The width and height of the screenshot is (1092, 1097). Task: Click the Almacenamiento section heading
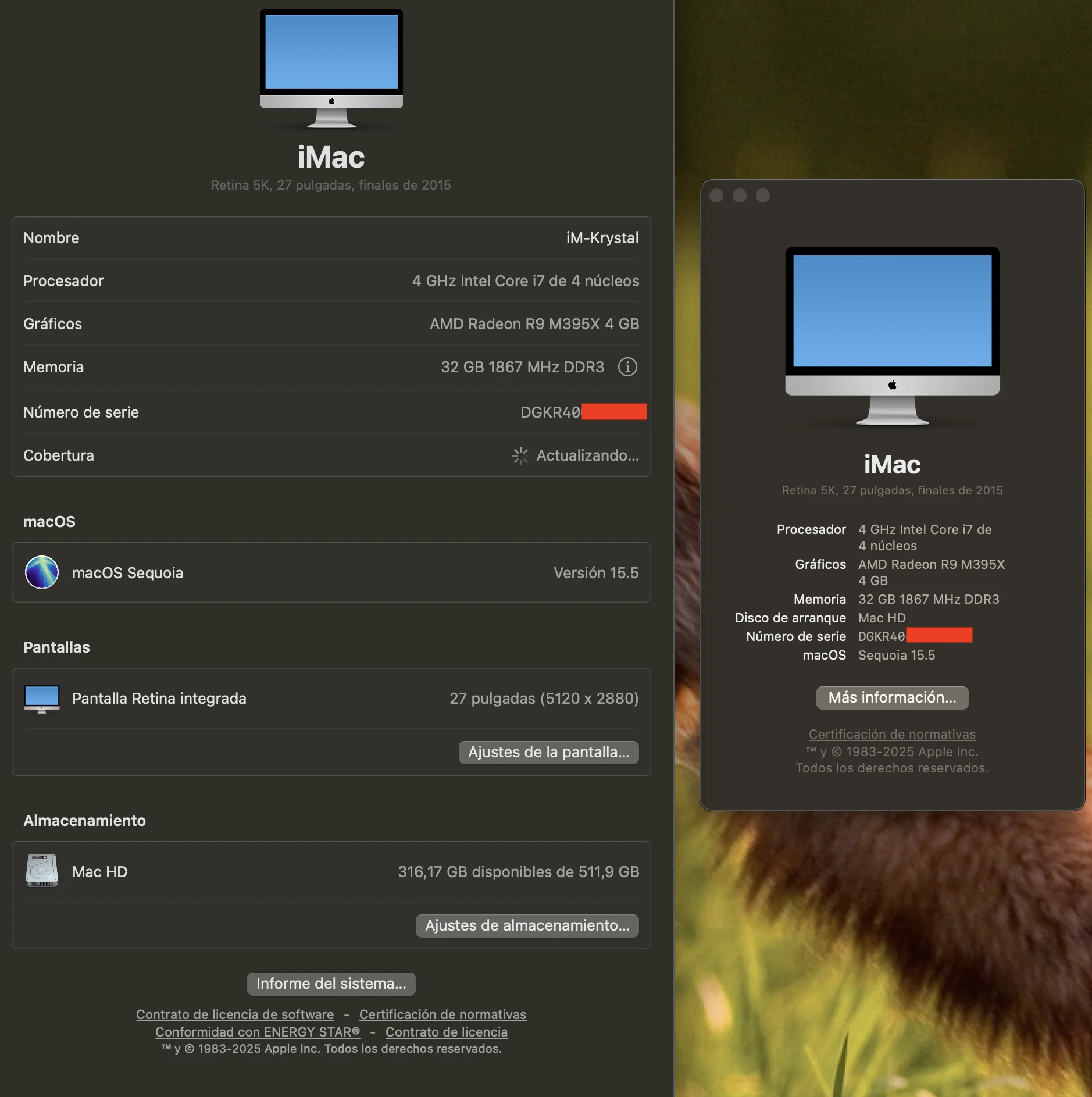(x=85, y=821)
